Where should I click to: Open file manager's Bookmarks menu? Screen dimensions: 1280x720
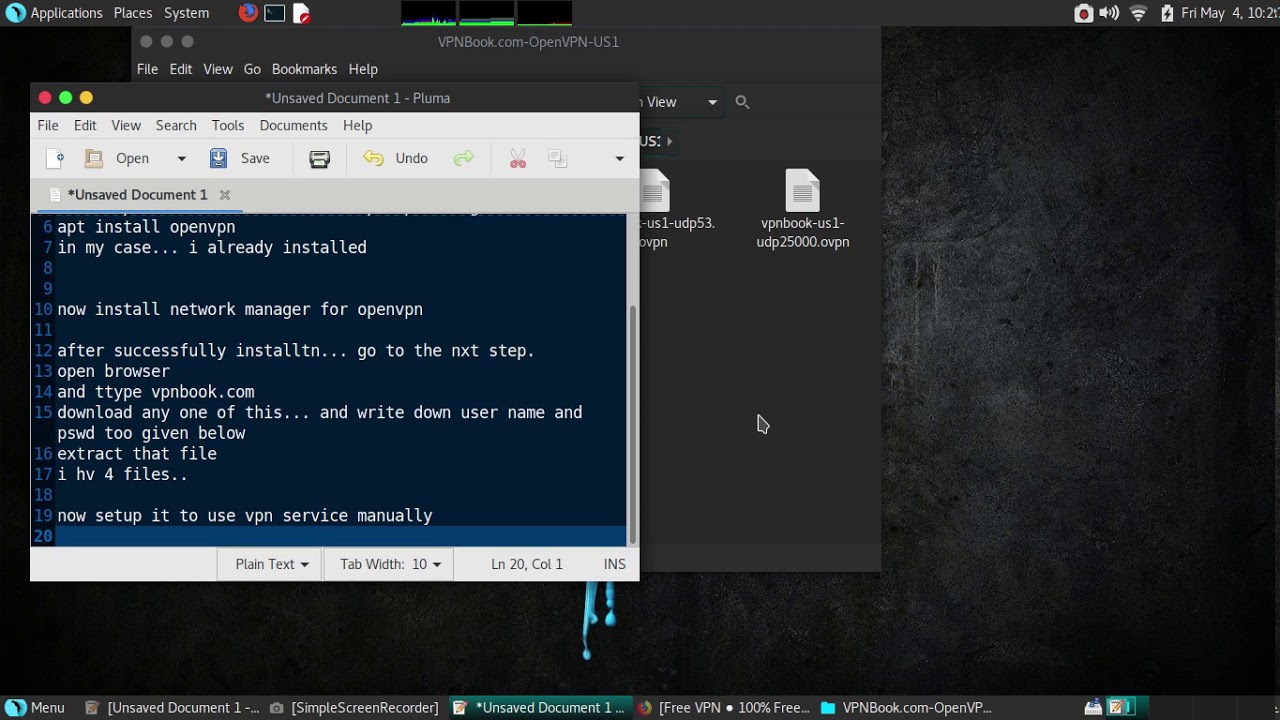304,69
